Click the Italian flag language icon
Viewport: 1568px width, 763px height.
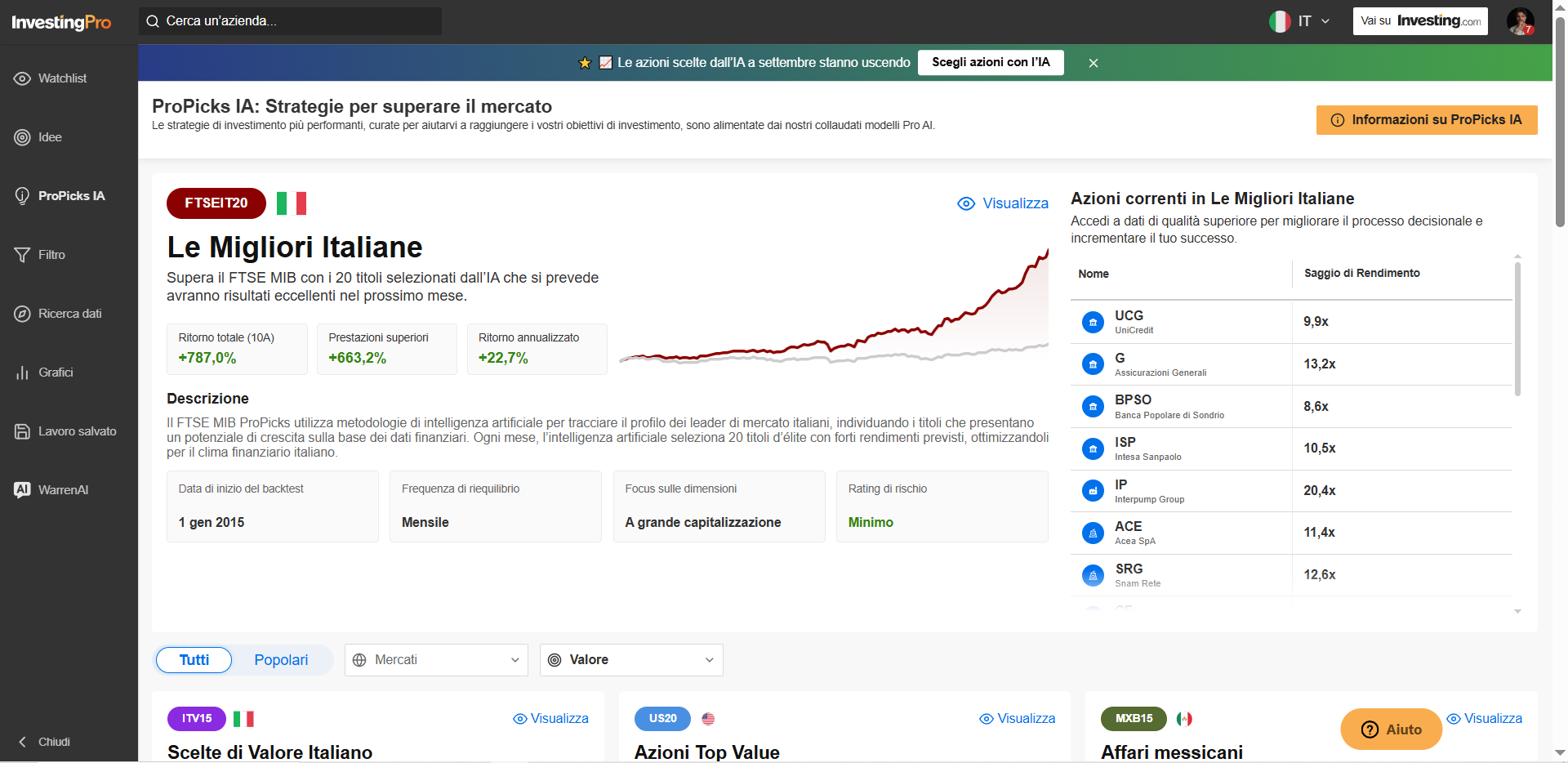coord(1280,21)
